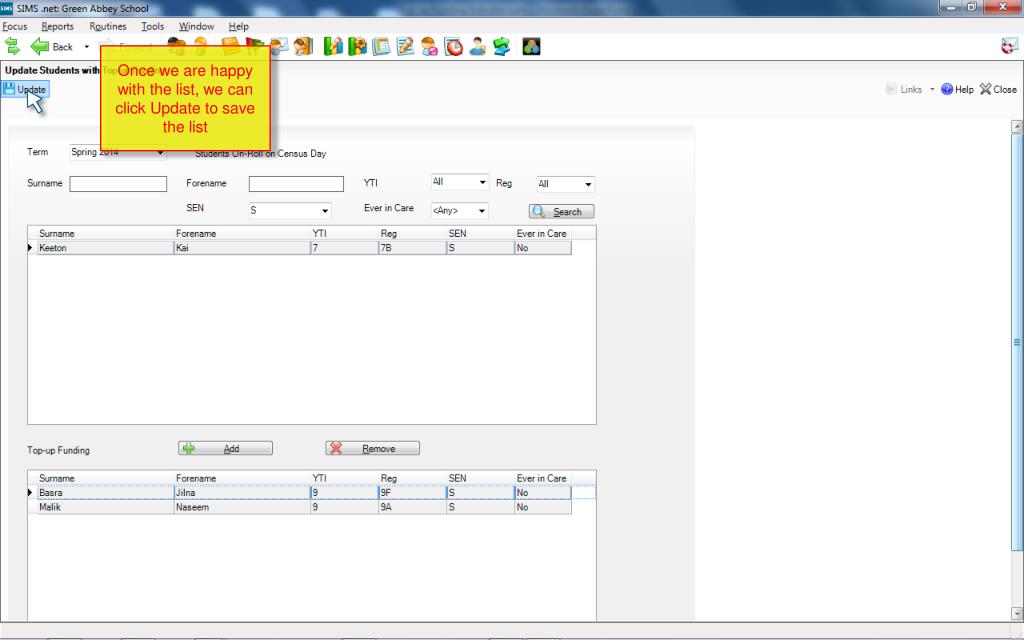Click the blue person toolbar icon
The height and width of the screenshot is (640, 1024).
coord(477,46)
